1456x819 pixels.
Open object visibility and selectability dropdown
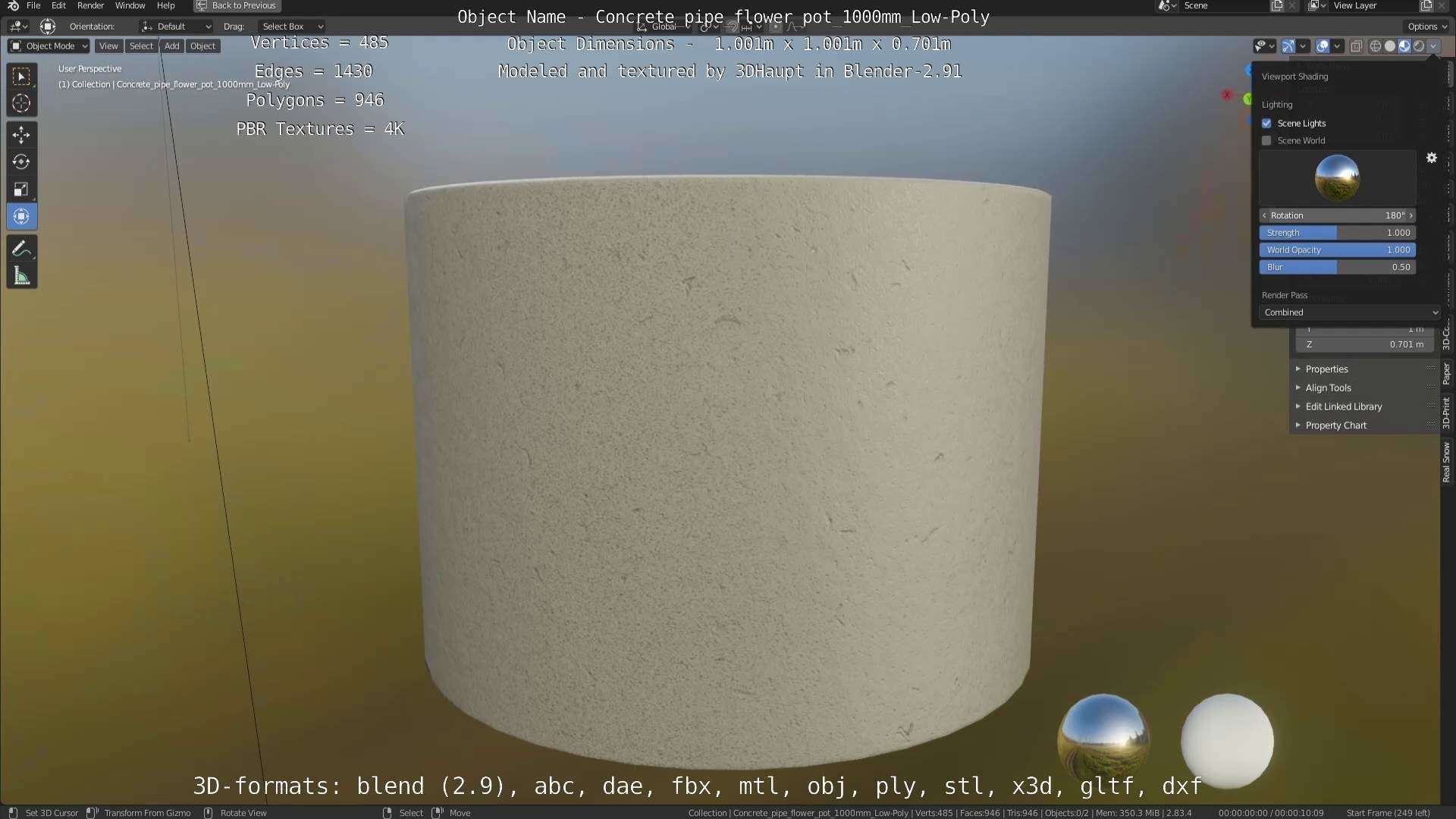tap(1264, 46)
